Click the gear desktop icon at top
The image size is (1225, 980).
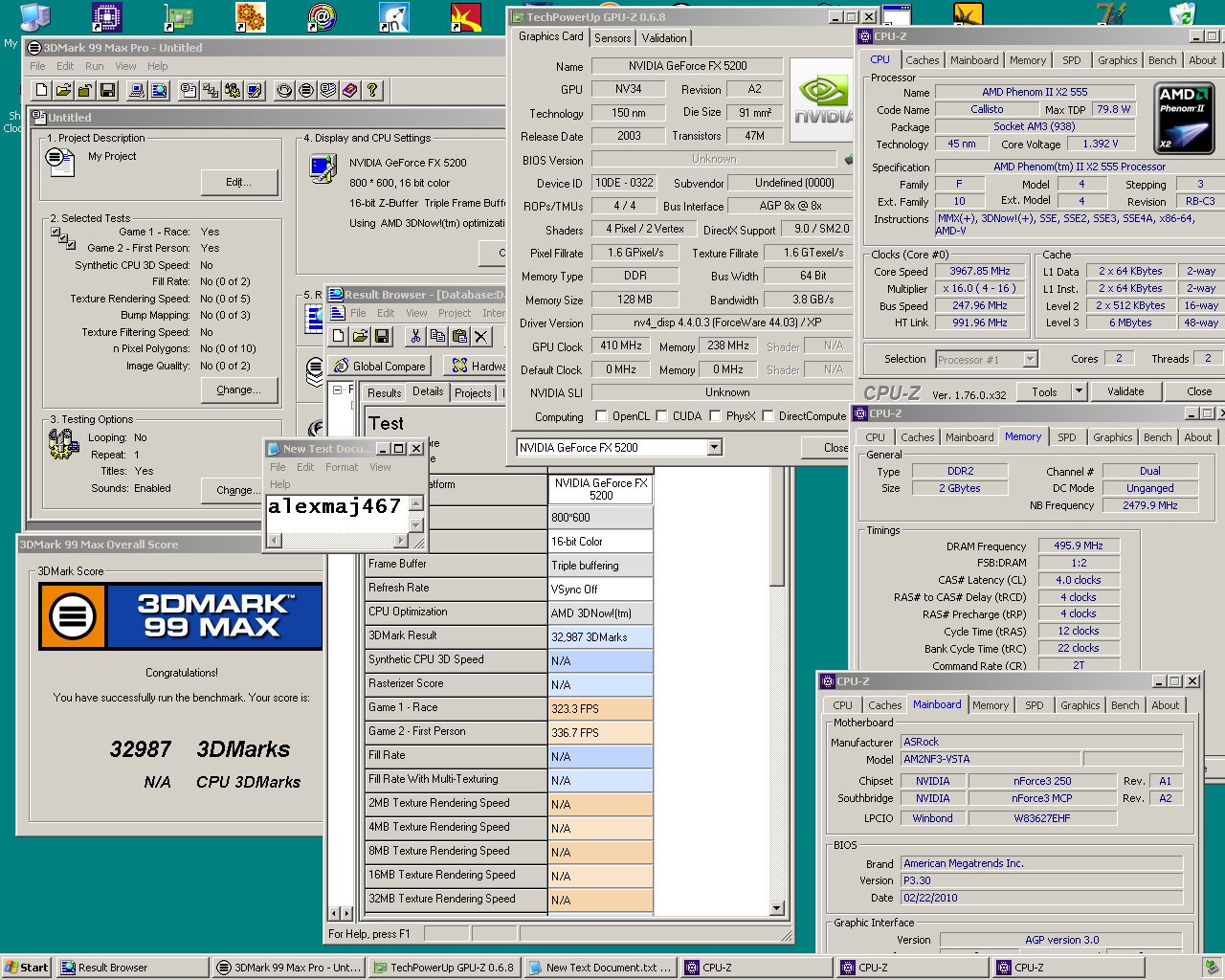tap(250, 17)
